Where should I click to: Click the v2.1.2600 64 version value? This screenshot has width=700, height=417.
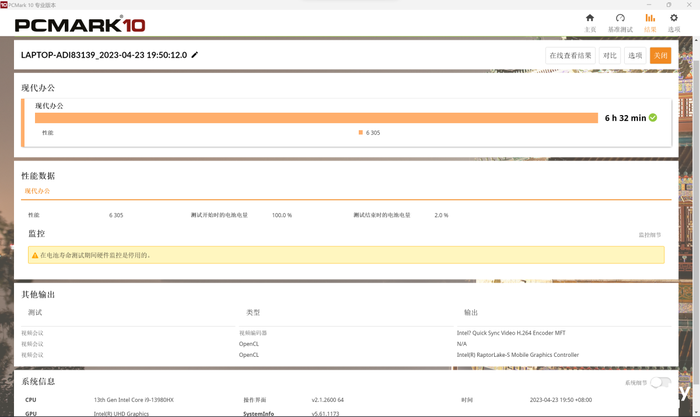pos(328,400)
